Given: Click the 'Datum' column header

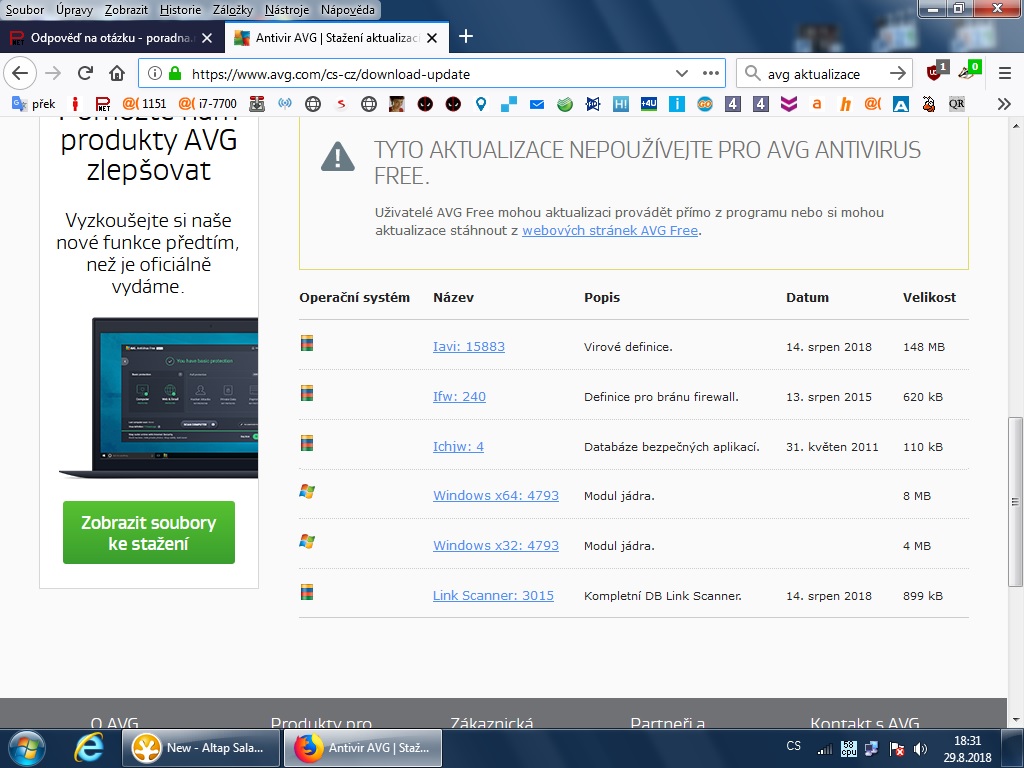Looking at the screenshot, I should [x=807, y=297].
